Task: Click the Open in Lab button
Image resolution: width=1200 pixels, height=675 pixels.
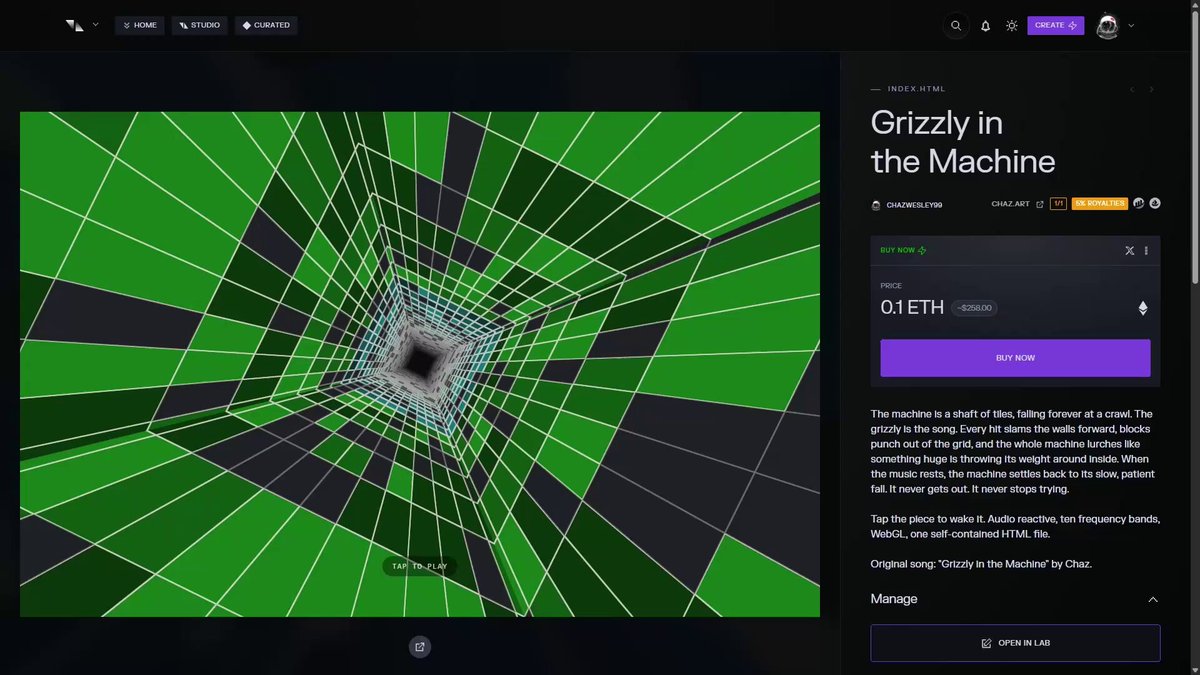Action: pyautogui.click(x=1015, y=643)
